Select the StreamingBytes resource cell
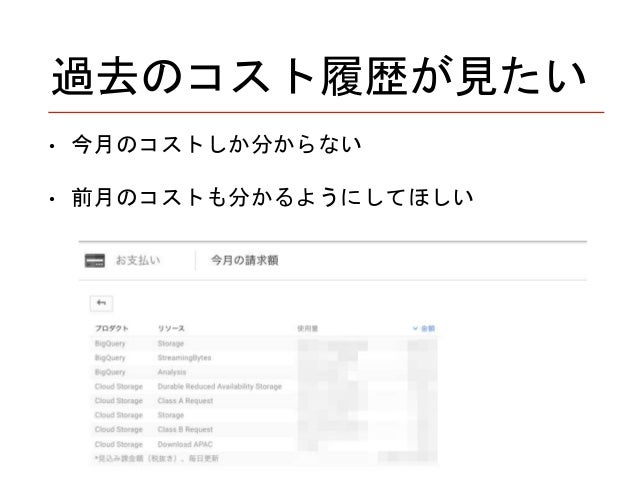 184,358
